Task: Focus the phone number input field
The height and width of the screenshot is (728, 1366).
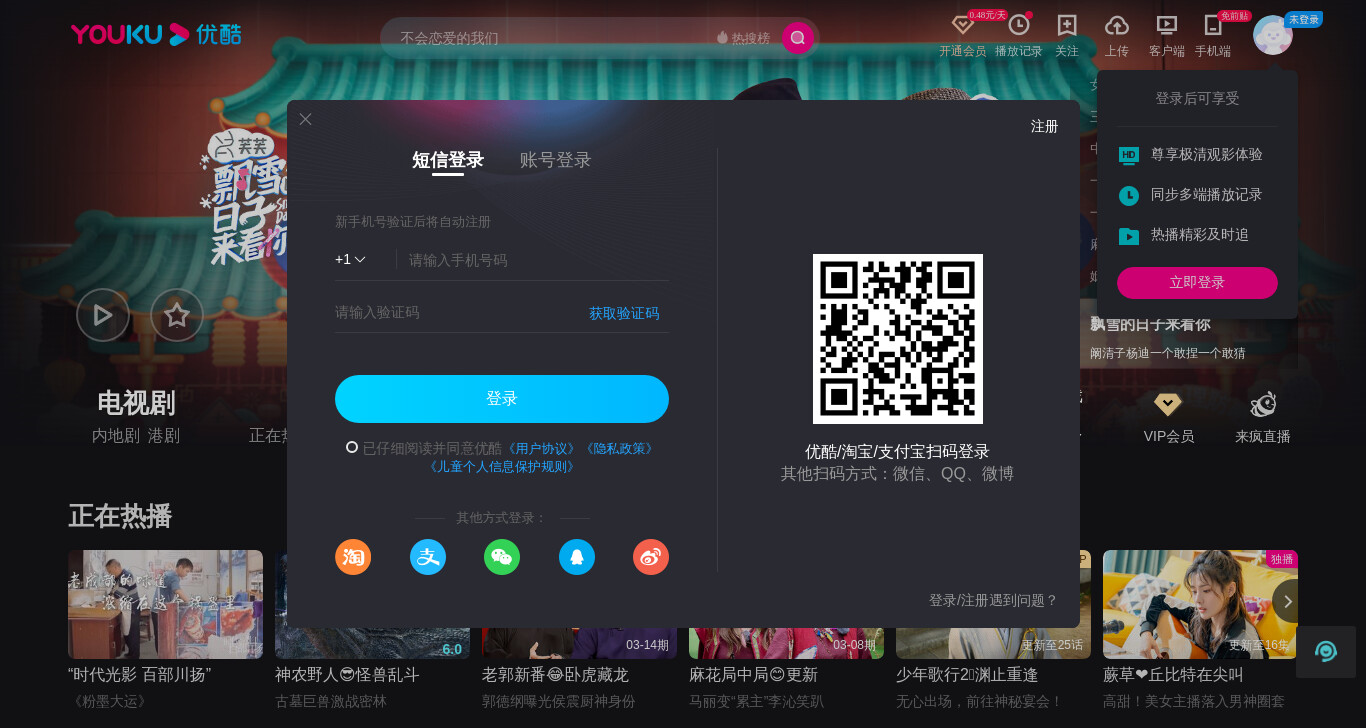Action: point(538,260)
